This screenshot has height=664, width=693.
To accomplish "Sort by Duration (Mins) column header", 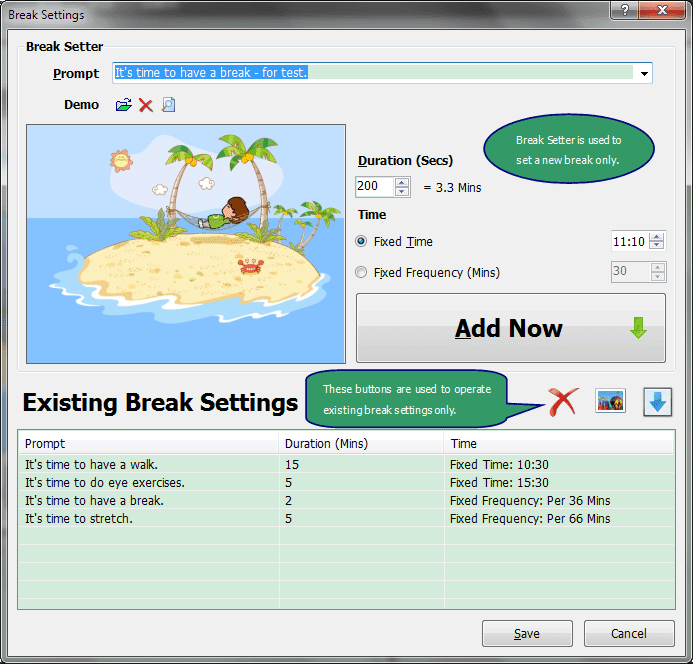I will coord(361,443).
